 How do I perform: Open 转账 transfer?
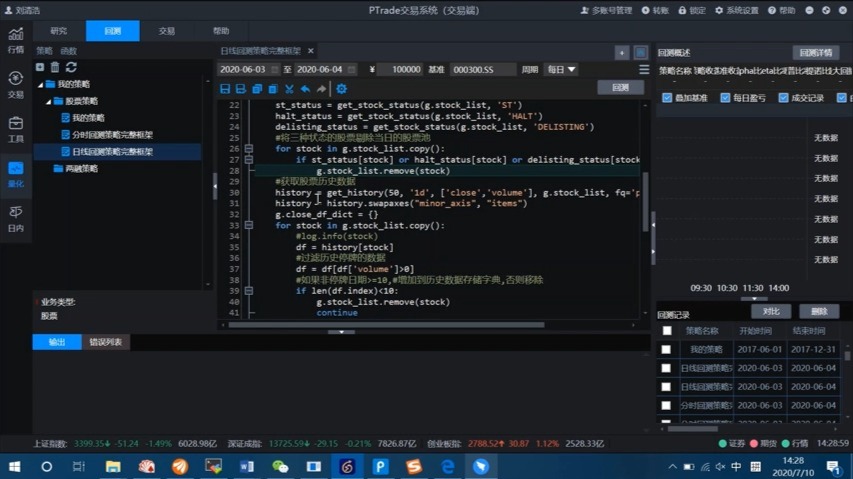[655, 10]
